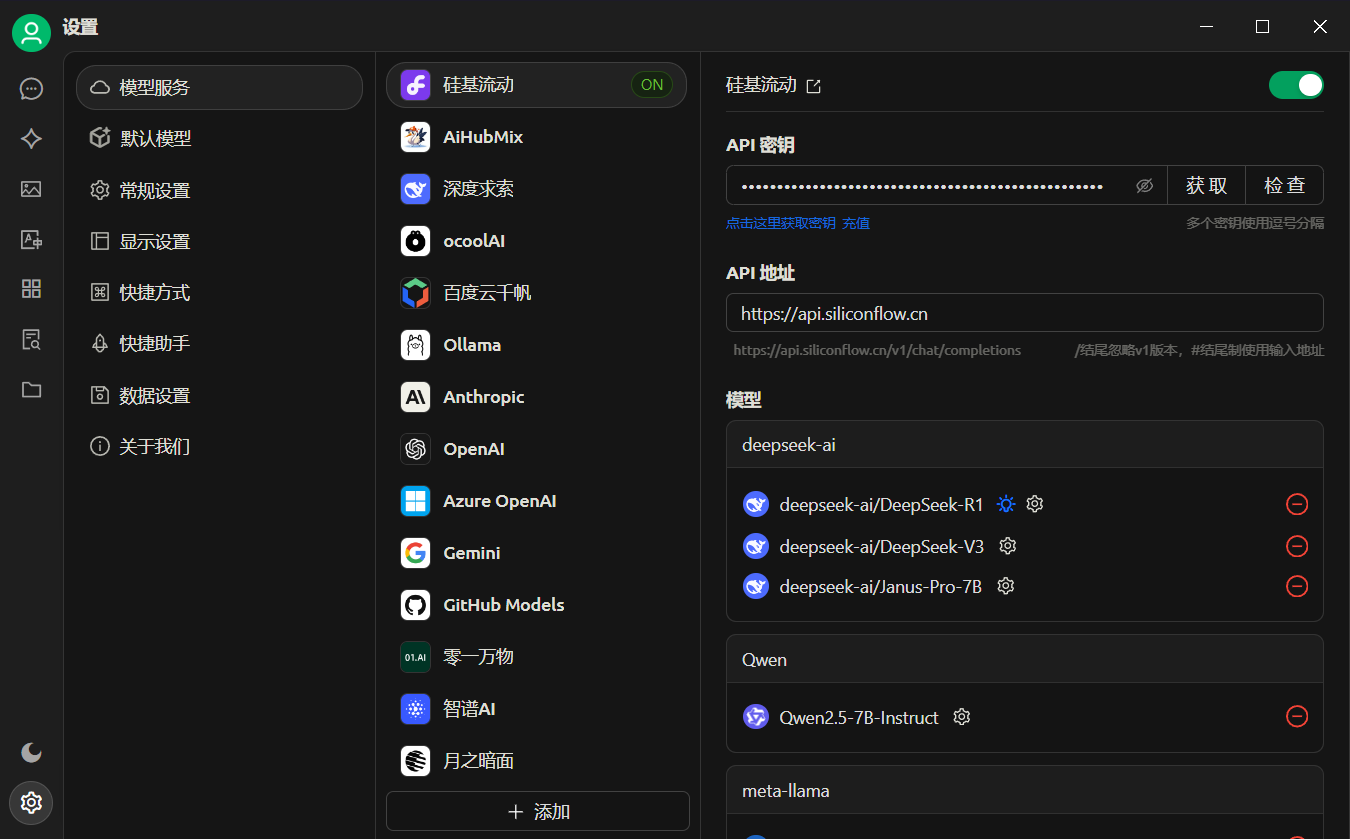
Task: Click Qwen2.5-7B-Instruct model name
Action: (x=859, y=717)
